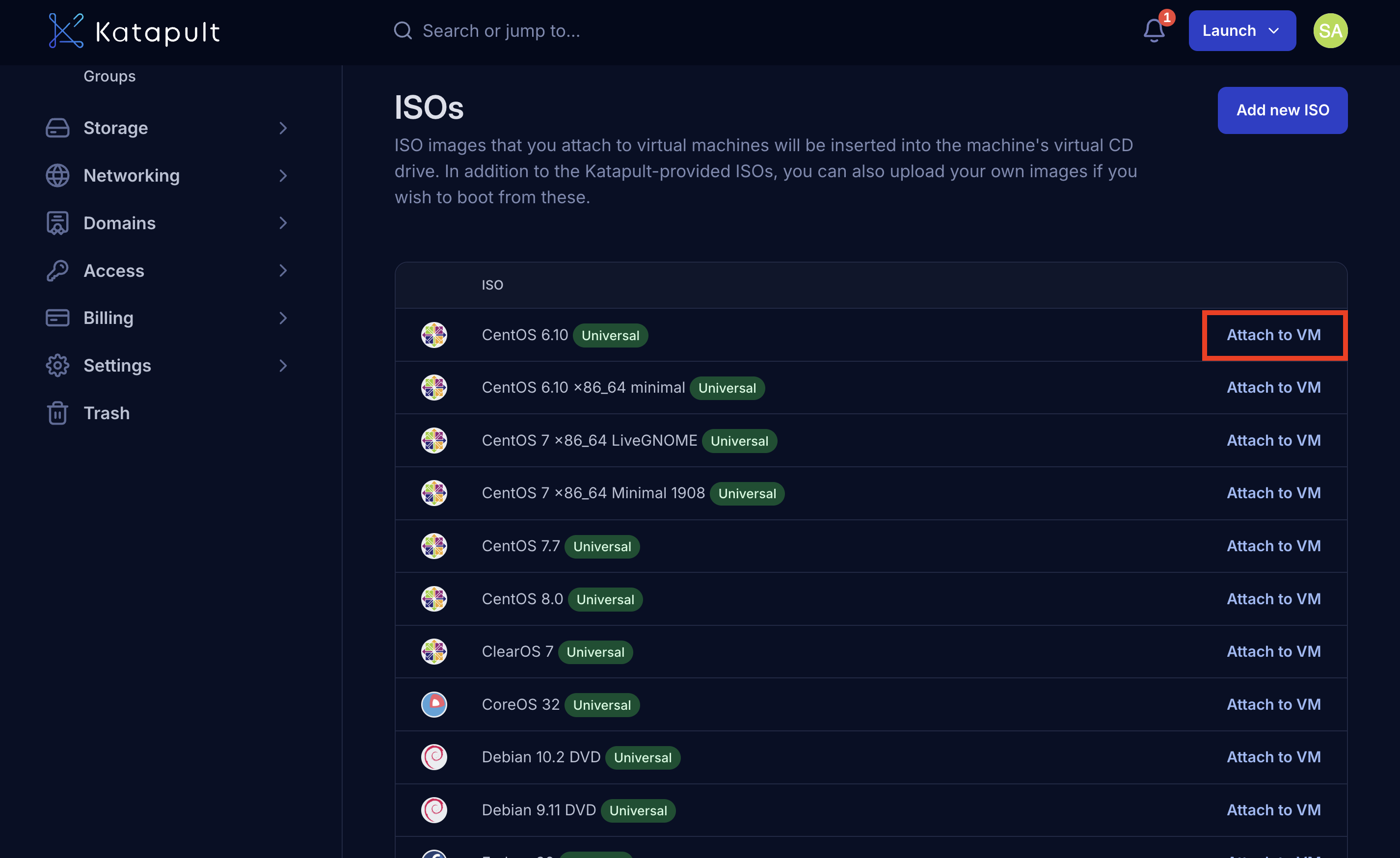Click the Settings gear icon in sidebar

click(57, 365)
